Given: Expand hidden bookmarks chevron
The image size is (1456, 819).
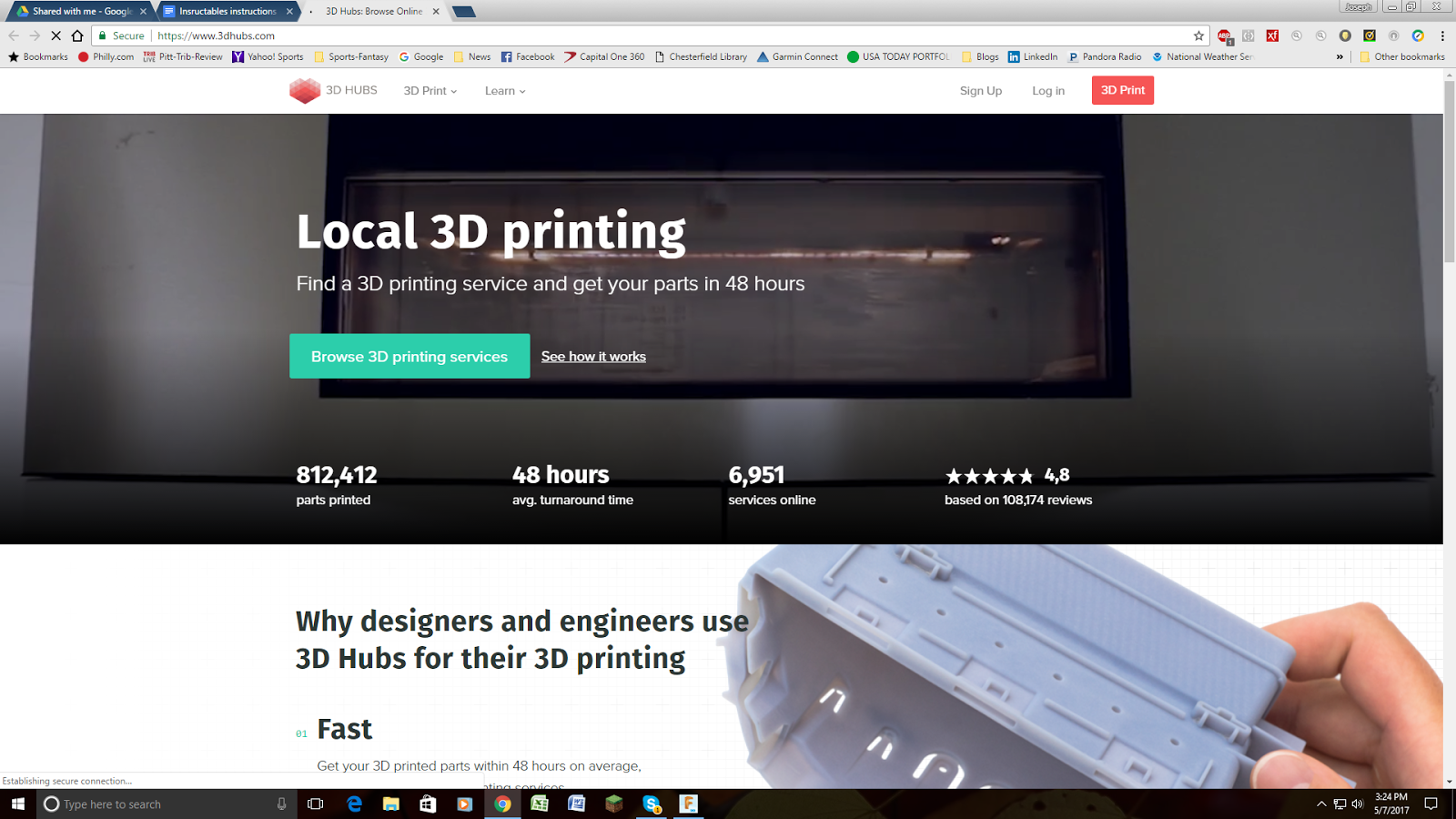Looking at the screenshot, I should 1340,56.
